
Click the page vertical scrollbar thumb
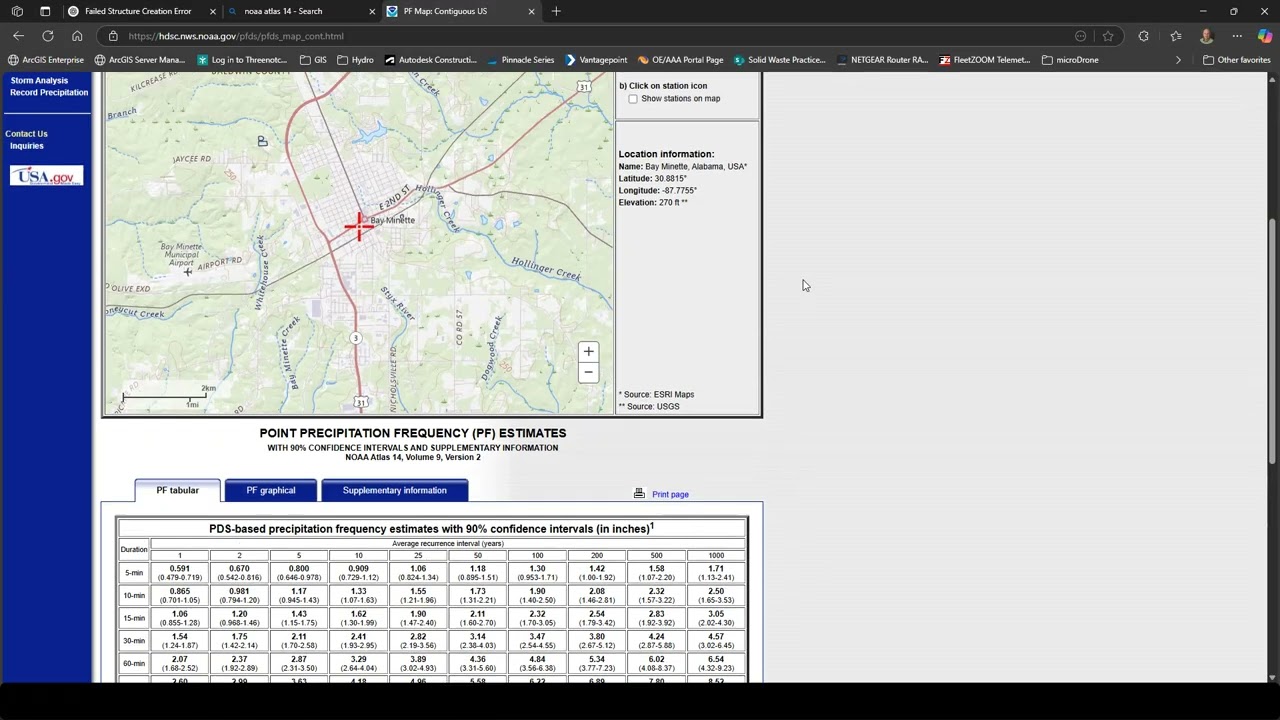pyautogui.click(x=1272, y=340)
